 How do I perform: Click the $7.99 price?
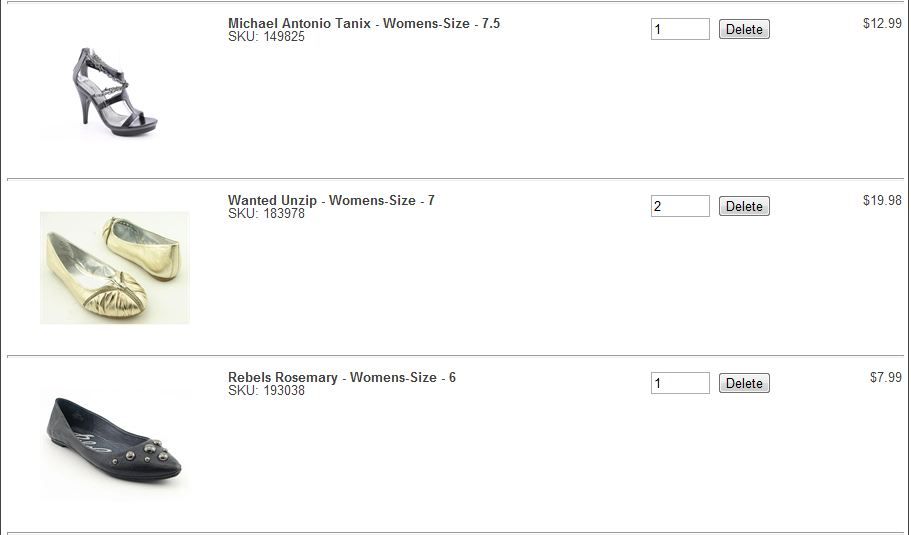(885, 377)
